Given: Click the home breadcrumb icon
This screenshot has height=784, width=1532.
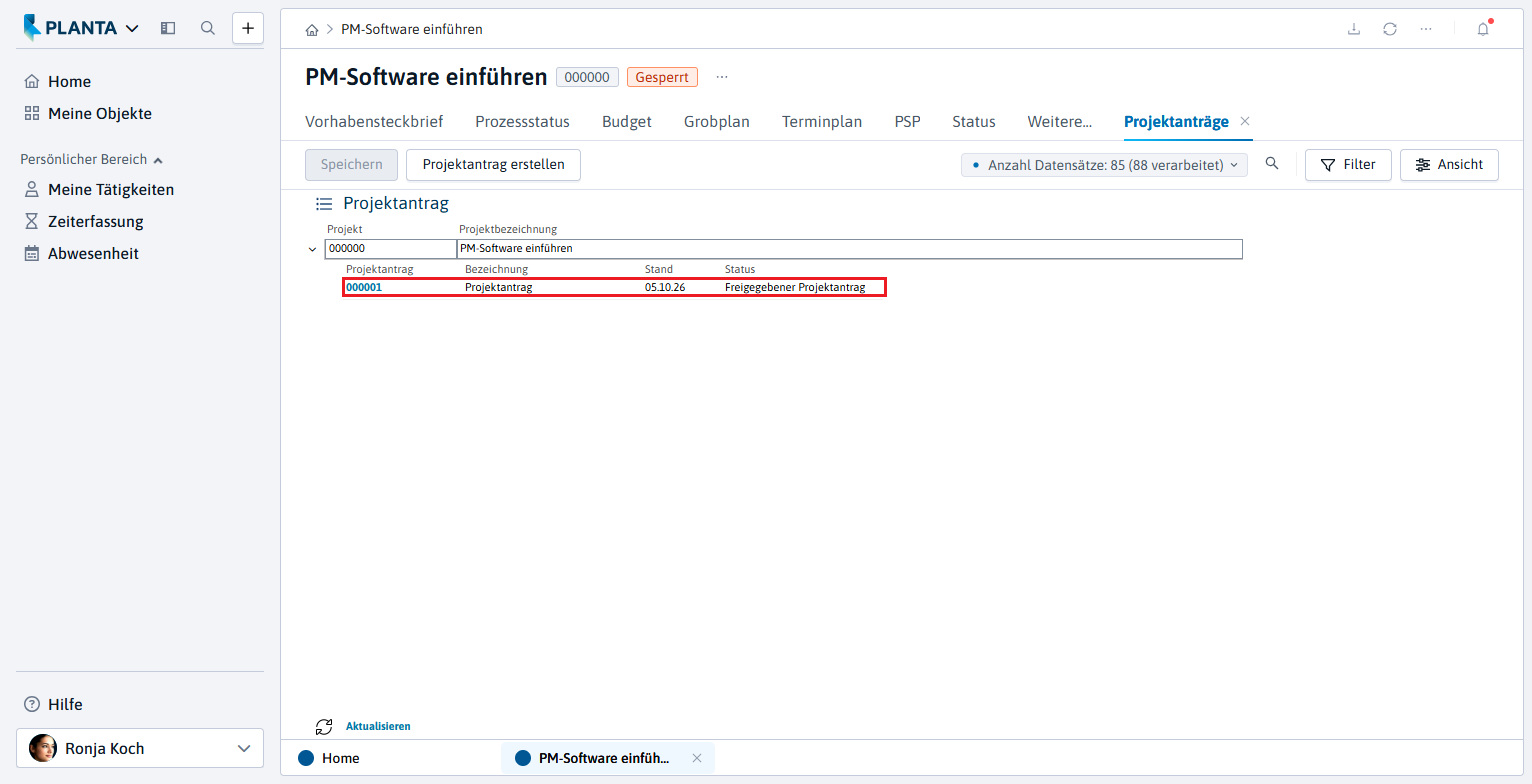Looking at the screenshot, I should (x=312, y=30).
